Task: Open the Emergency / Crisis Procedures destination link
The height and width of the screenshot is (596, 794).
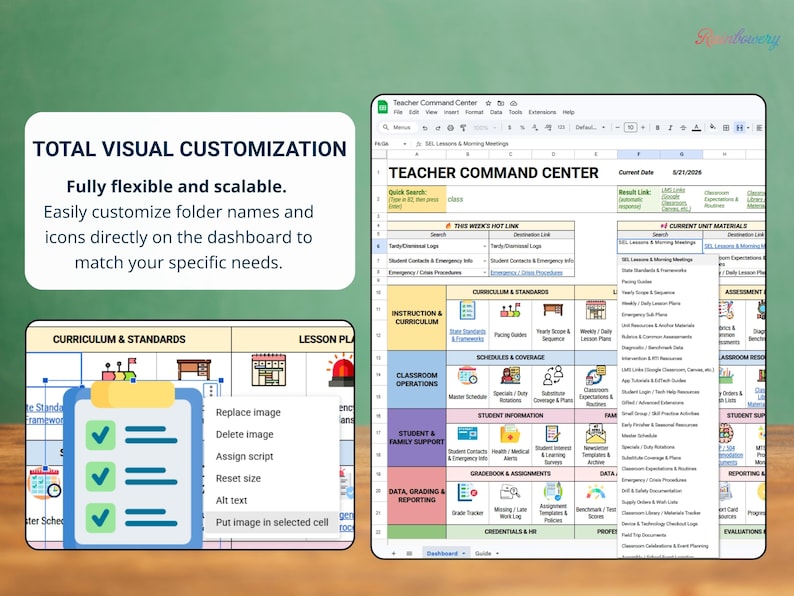Action: 527,272
